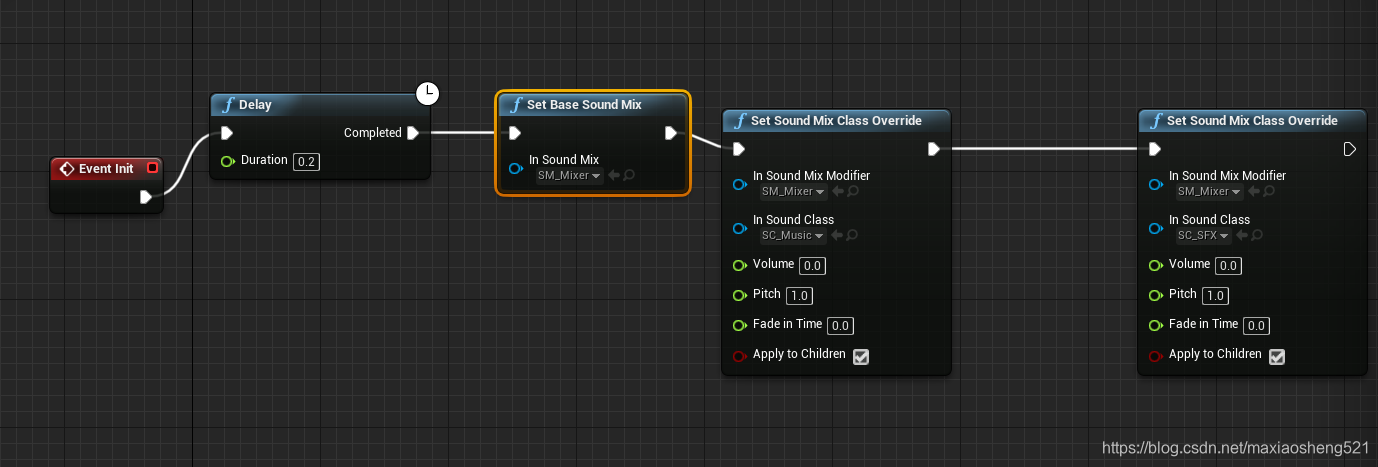Click the magnifier icon beside SC_SFX
The height and width of the screenshot is (467, 1378).
1256,236
